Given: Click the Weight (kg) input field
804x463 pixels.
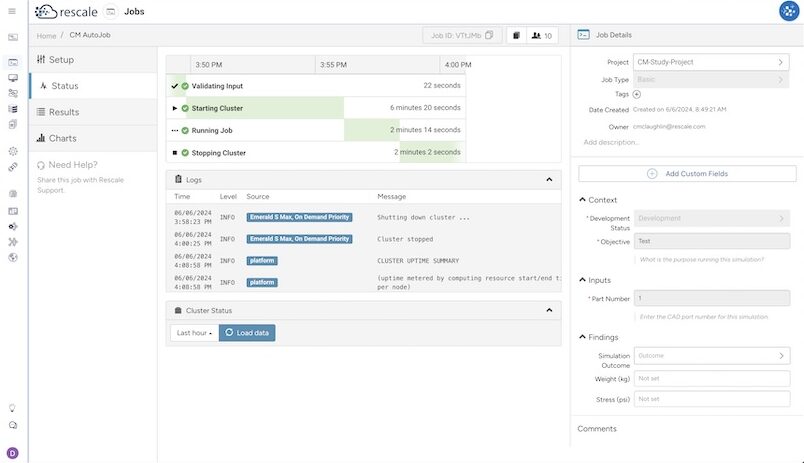Looking at the screenshot, I should pos(712,378).
